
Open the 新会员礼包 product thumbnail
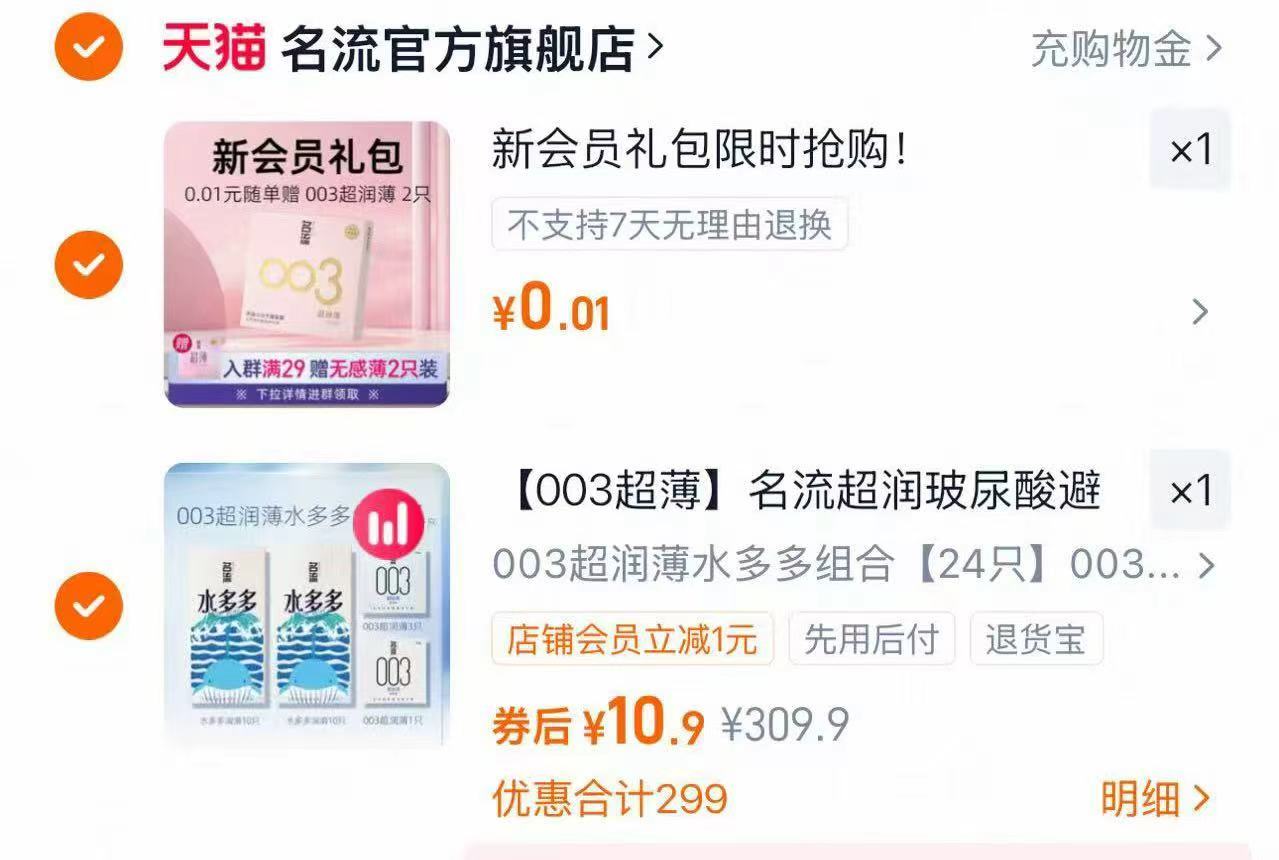tap(307, 264)
